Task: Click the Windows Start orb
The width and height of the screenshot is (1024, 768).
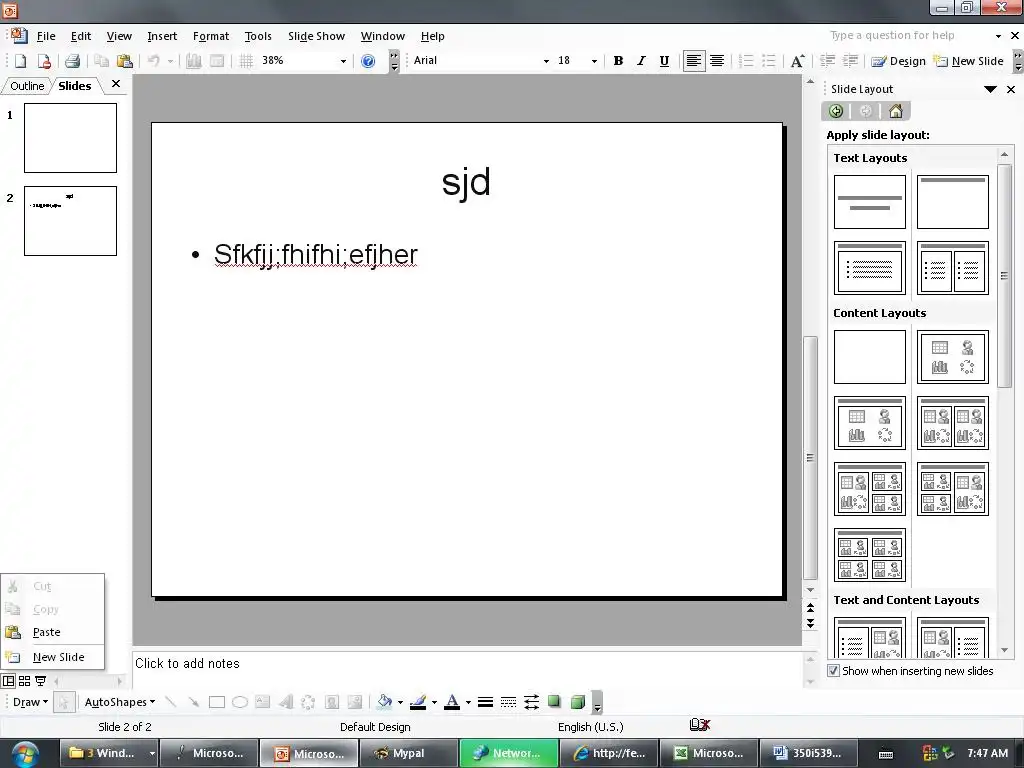Action: tap(25, 754)
